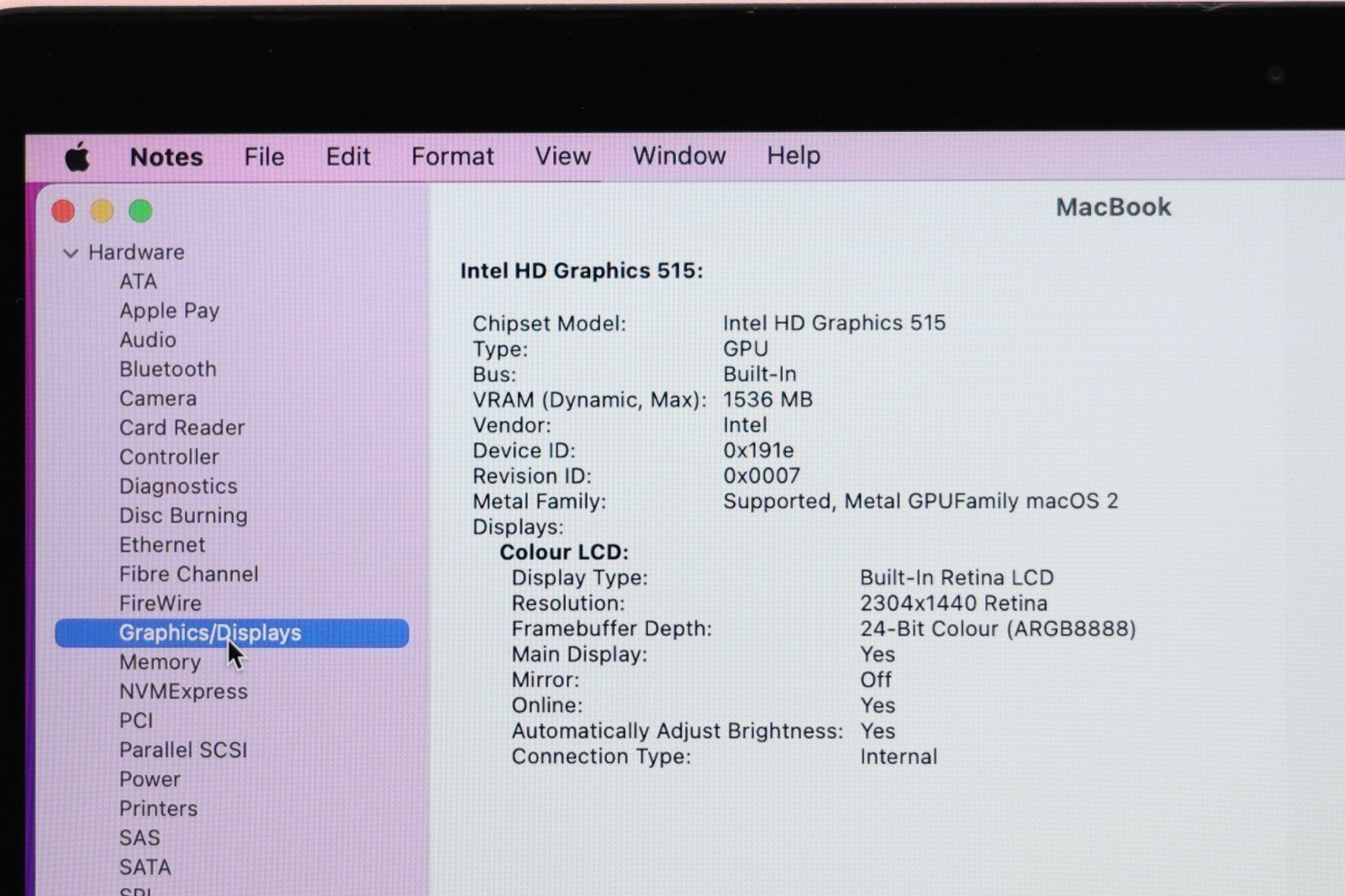Open the Window menu
1345x896 pixels.
click(678, 156)
